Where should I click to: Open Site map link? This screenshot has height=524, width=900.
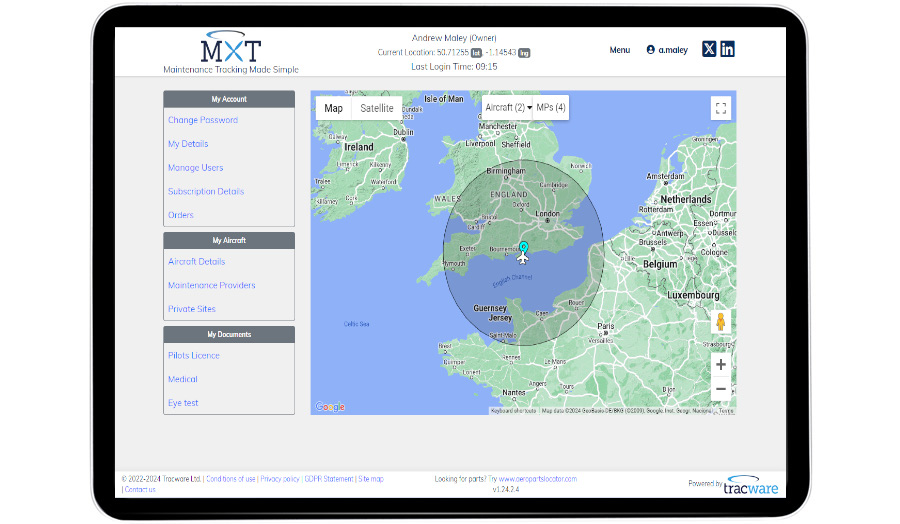click(x=371, y=479)
